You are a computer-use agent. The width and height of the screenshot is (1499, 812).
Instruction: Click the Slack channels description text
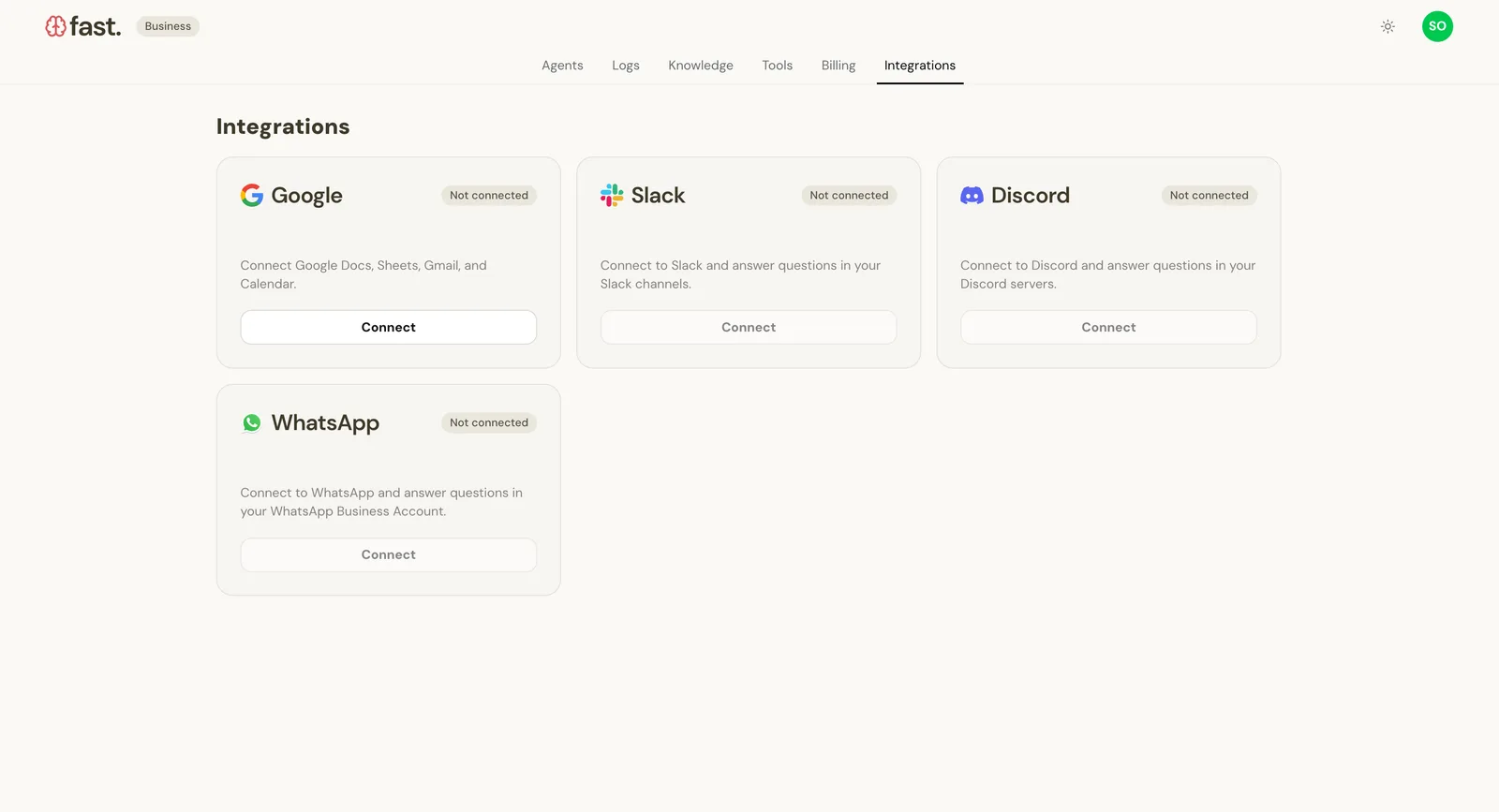740,274
